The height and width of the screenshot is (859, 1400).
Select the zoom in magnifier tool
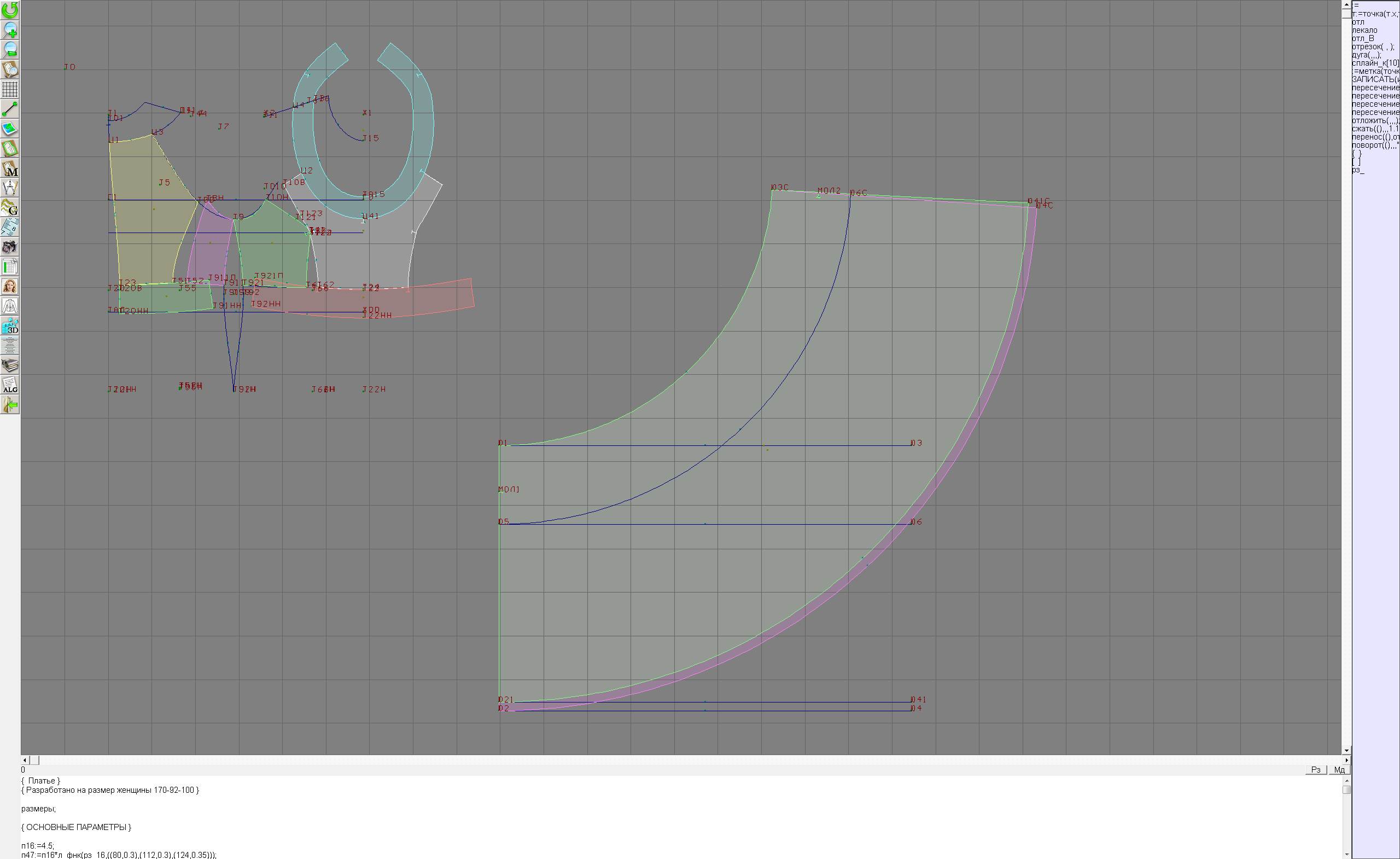[10, 30]
